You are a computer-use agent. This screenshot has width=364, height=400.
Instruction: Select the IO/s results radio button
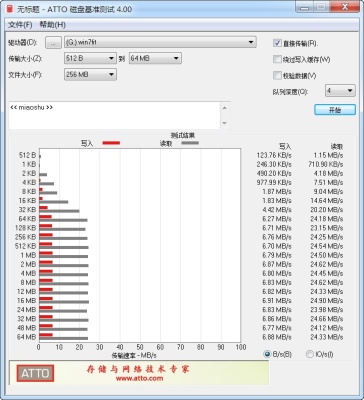click(x=309, y=354)
